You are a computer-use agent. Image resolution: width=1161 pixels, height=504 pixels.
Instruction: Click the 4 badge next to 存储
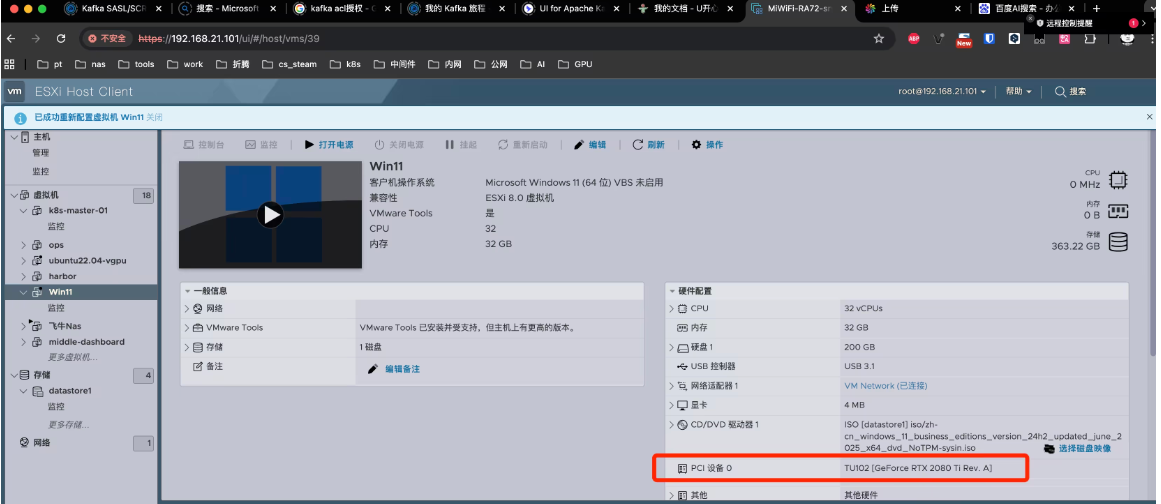point(146,375)
